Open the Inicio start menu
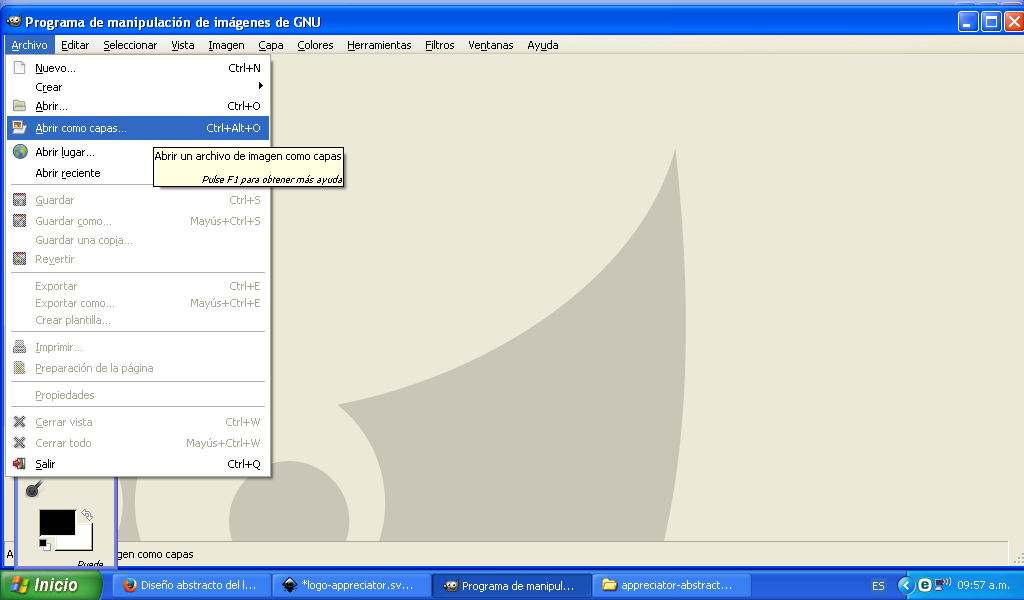The width and height of the screenshot is (1024, 600). [x=51, y=585]
